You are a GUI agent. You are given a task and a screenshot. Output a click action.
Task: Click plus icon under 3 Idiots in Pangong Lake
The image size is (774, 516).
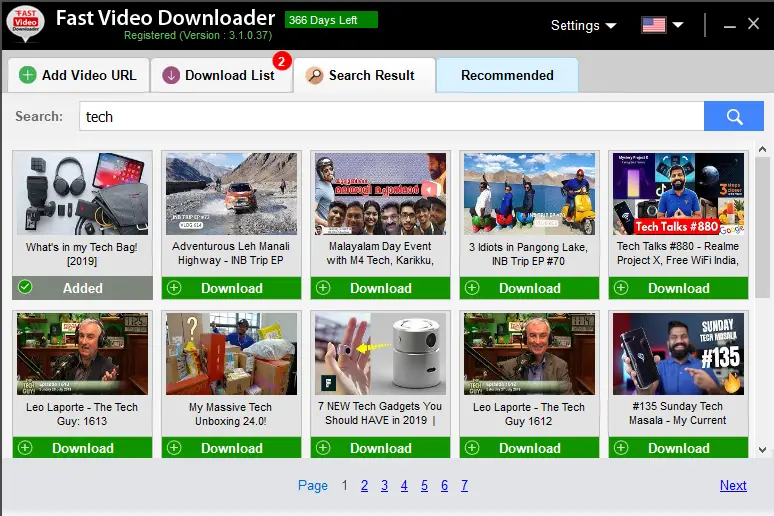(x=472, y=288)
